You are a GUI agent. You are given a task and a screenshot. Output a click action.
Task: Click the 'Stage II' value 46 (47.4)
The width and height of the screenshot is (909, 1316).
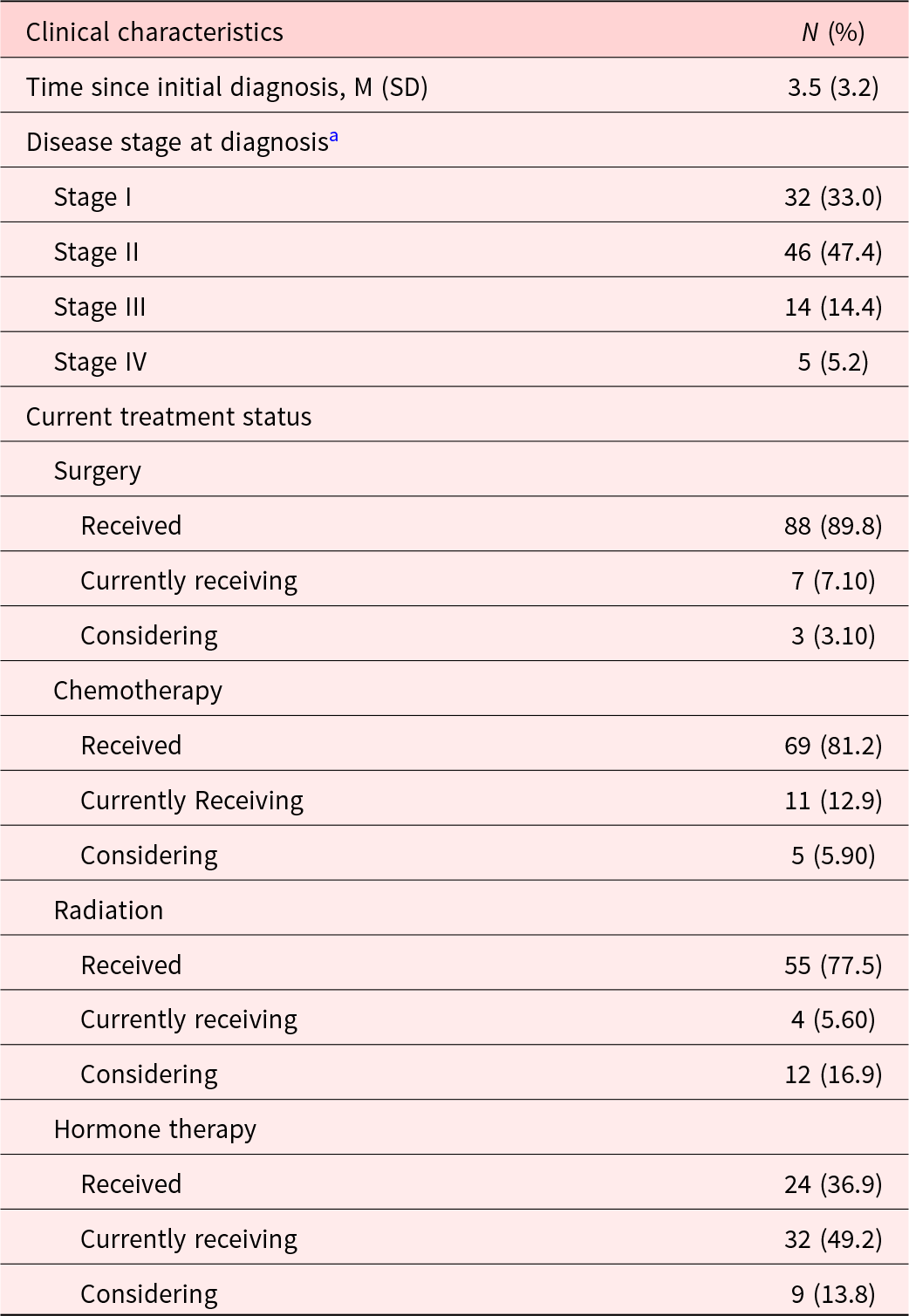[833, 252]
